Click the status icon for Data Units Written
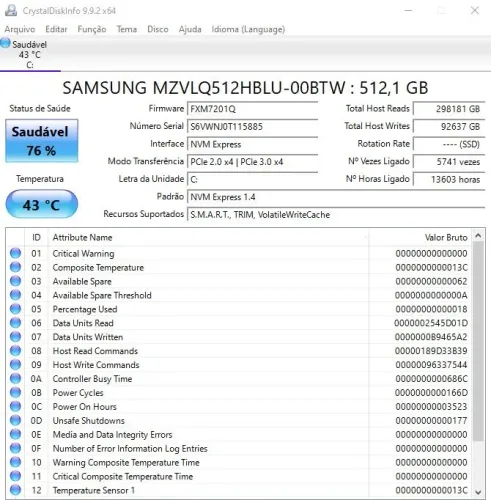Image resolution: width=491 pixels, height=500 pixels. pos(15,337)
